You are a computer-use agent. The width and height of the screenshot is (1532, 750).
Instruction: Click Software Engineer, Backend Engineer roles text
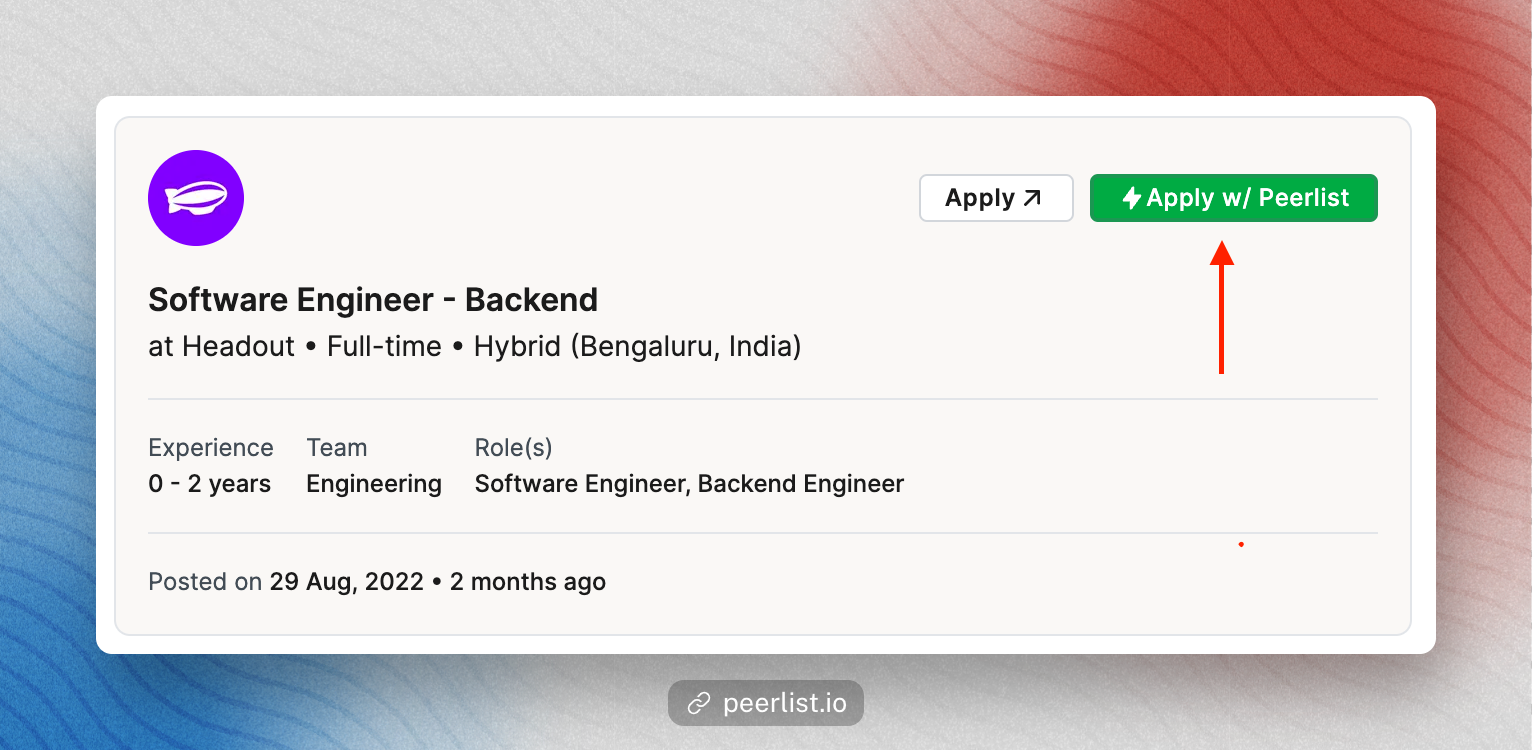[x=689, y=485]
